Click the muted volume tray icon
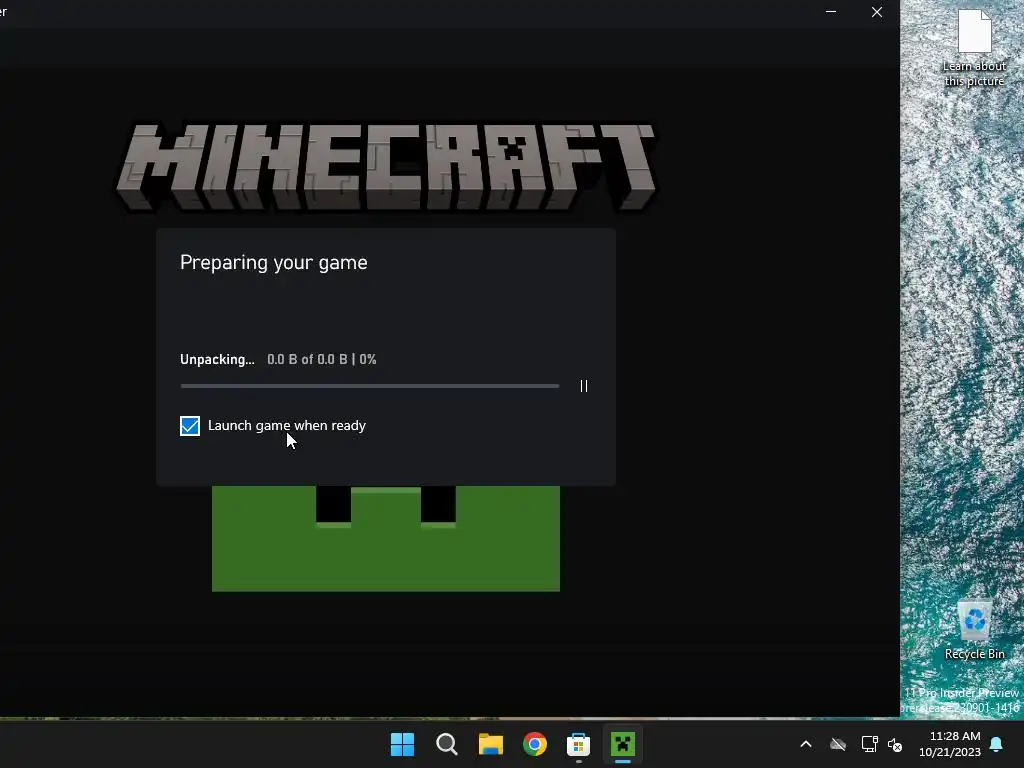 click(x=895, y=744)
